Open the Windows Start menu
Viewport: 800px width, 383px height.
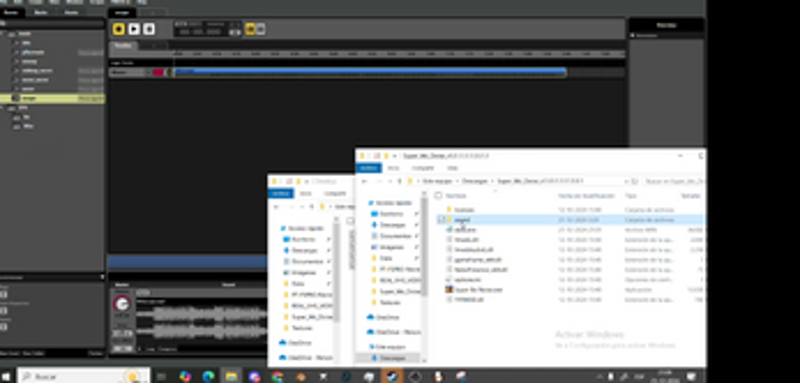(7, 376)
